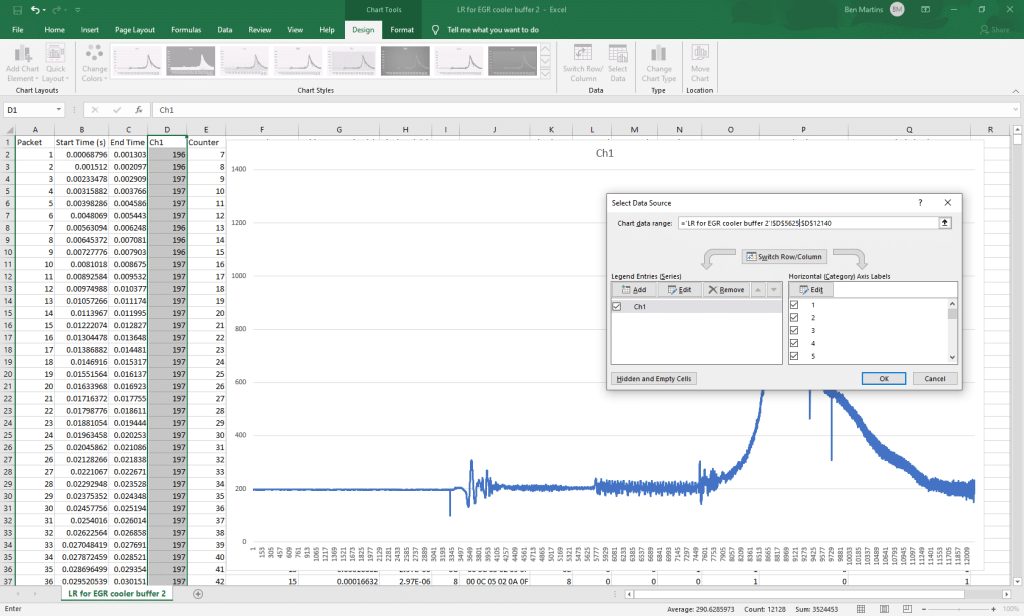This screenshot has height=616, width=1024.
Task: Uncheck axis label 5 checkbox
Action: coord(794,356)
